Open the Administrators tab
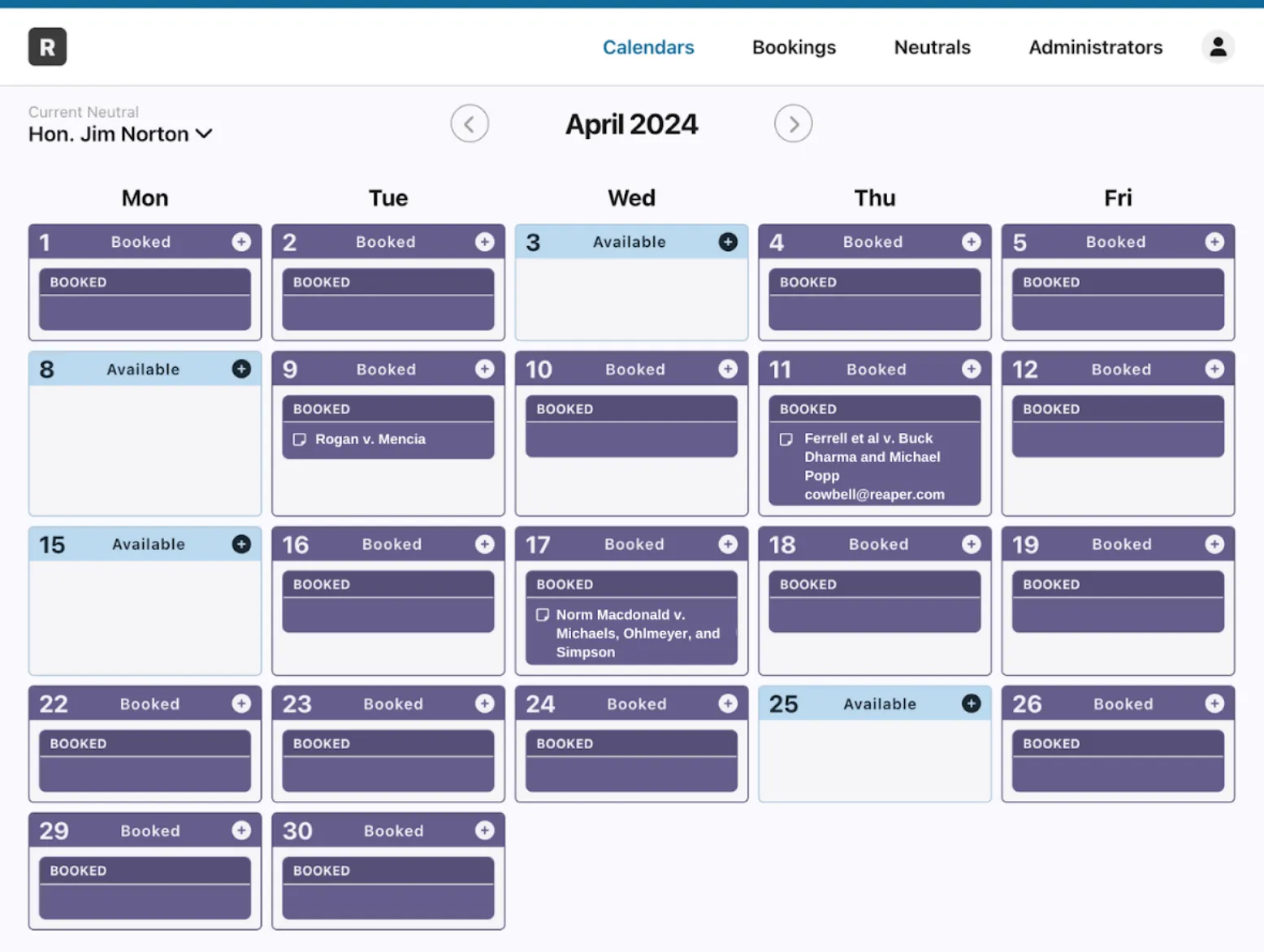Image resolution: width=1264 pixels, height=952 pixels. pyautogui.click(x=1095, y=47)
